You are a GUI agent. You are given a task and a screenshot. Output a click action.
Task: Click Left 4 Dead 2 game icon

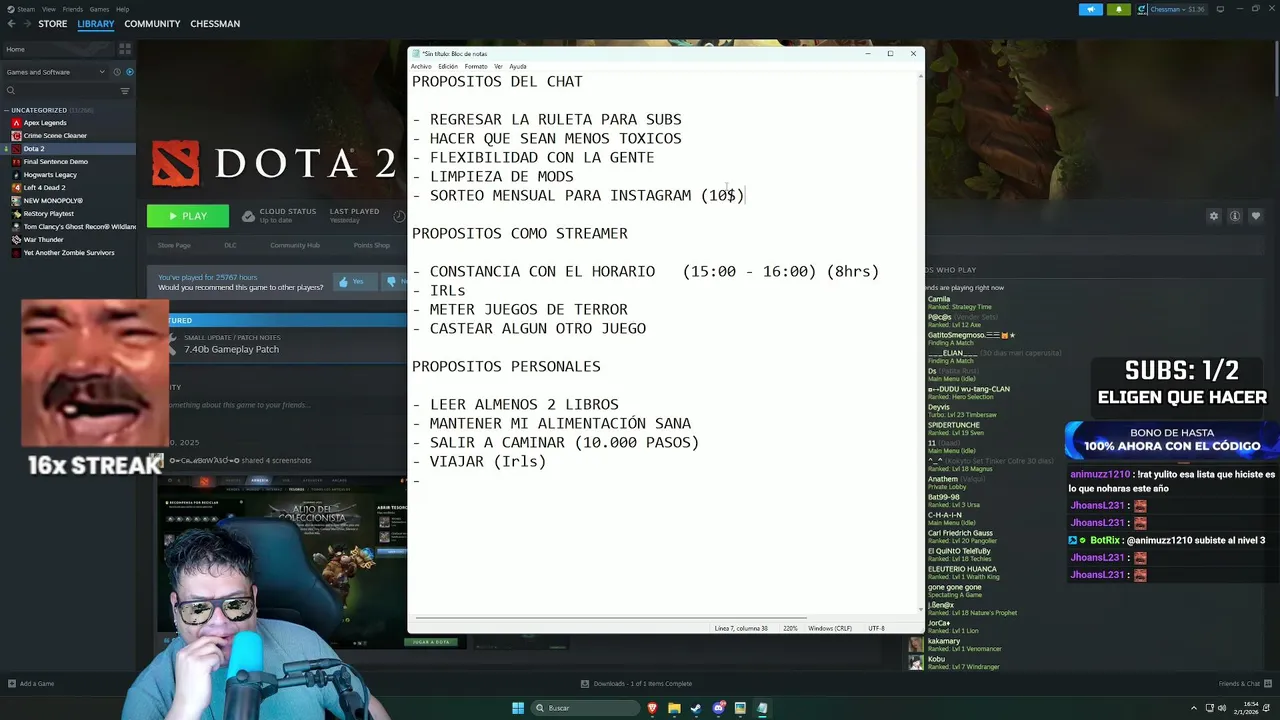(16, 188)
